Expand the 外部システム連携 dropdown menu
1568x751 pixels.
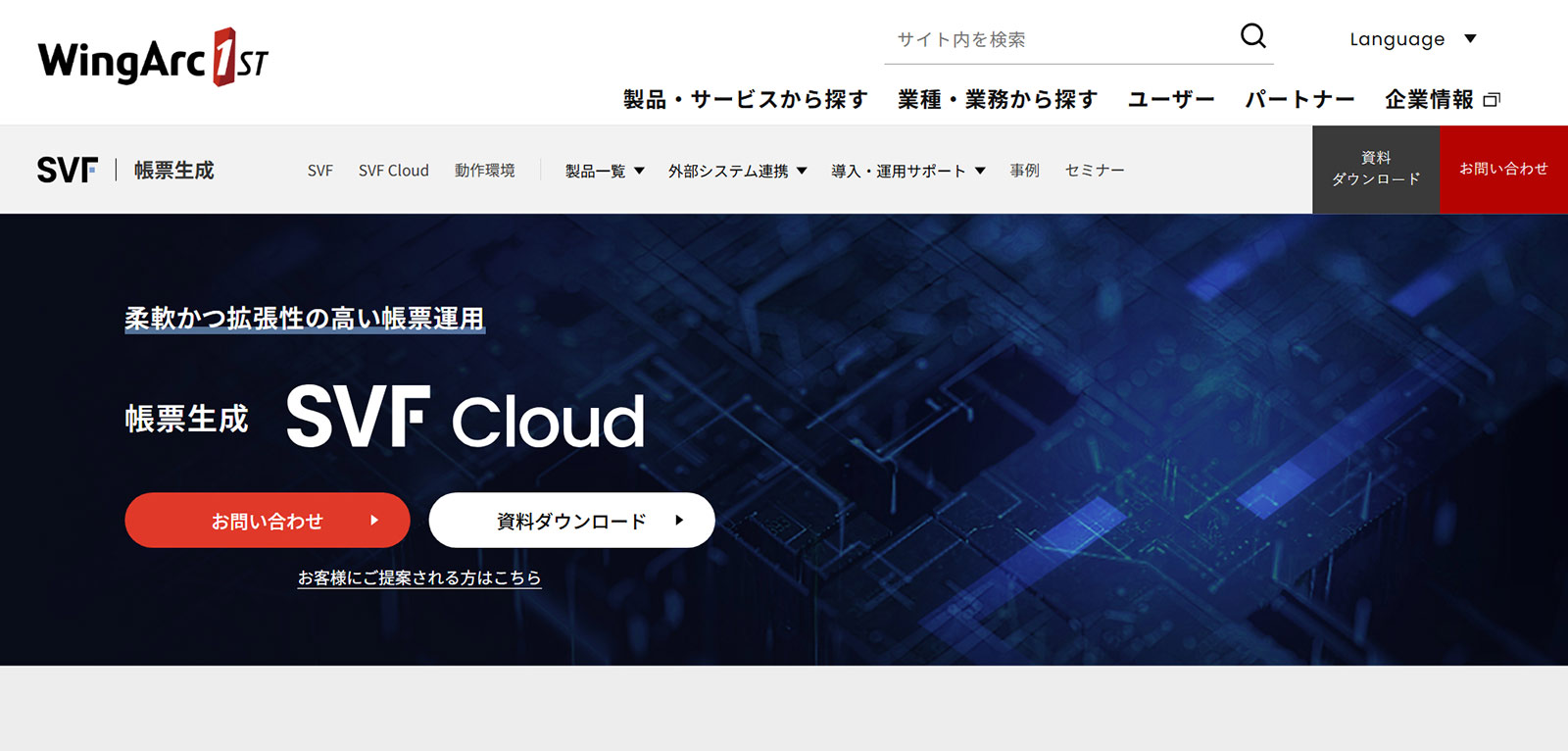click(738, 171)
